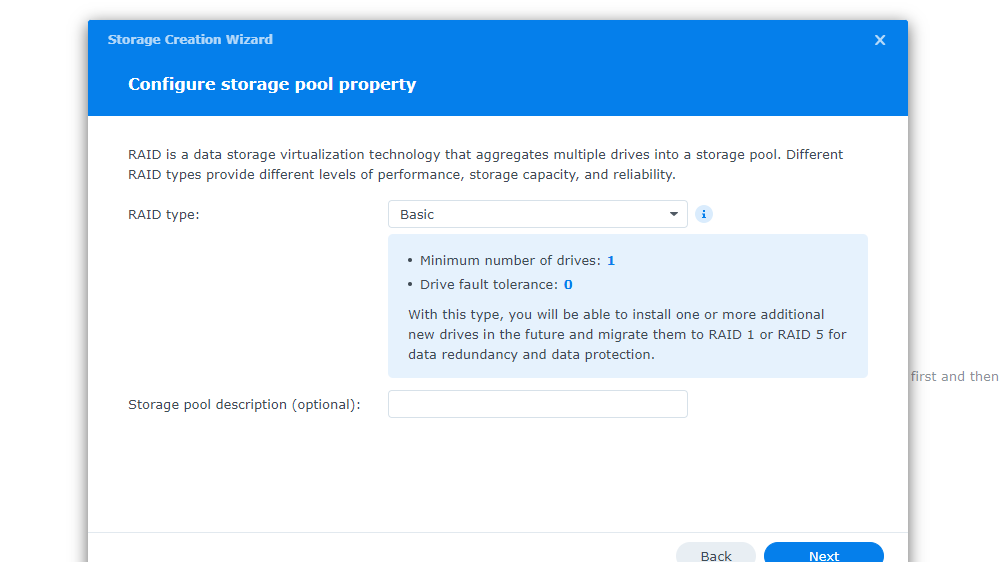The image size is (1003, 562).
Task: Click 'Configure storage pool property' heading
Action: click(272, 84)
